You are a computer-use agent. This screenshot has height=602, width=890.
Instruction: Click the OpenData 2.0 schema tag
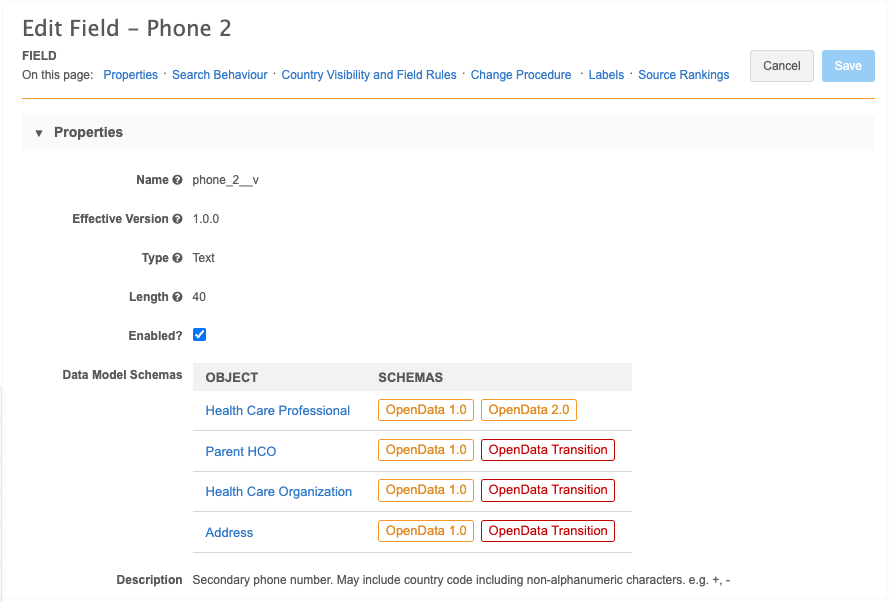(x=529, y=410)
